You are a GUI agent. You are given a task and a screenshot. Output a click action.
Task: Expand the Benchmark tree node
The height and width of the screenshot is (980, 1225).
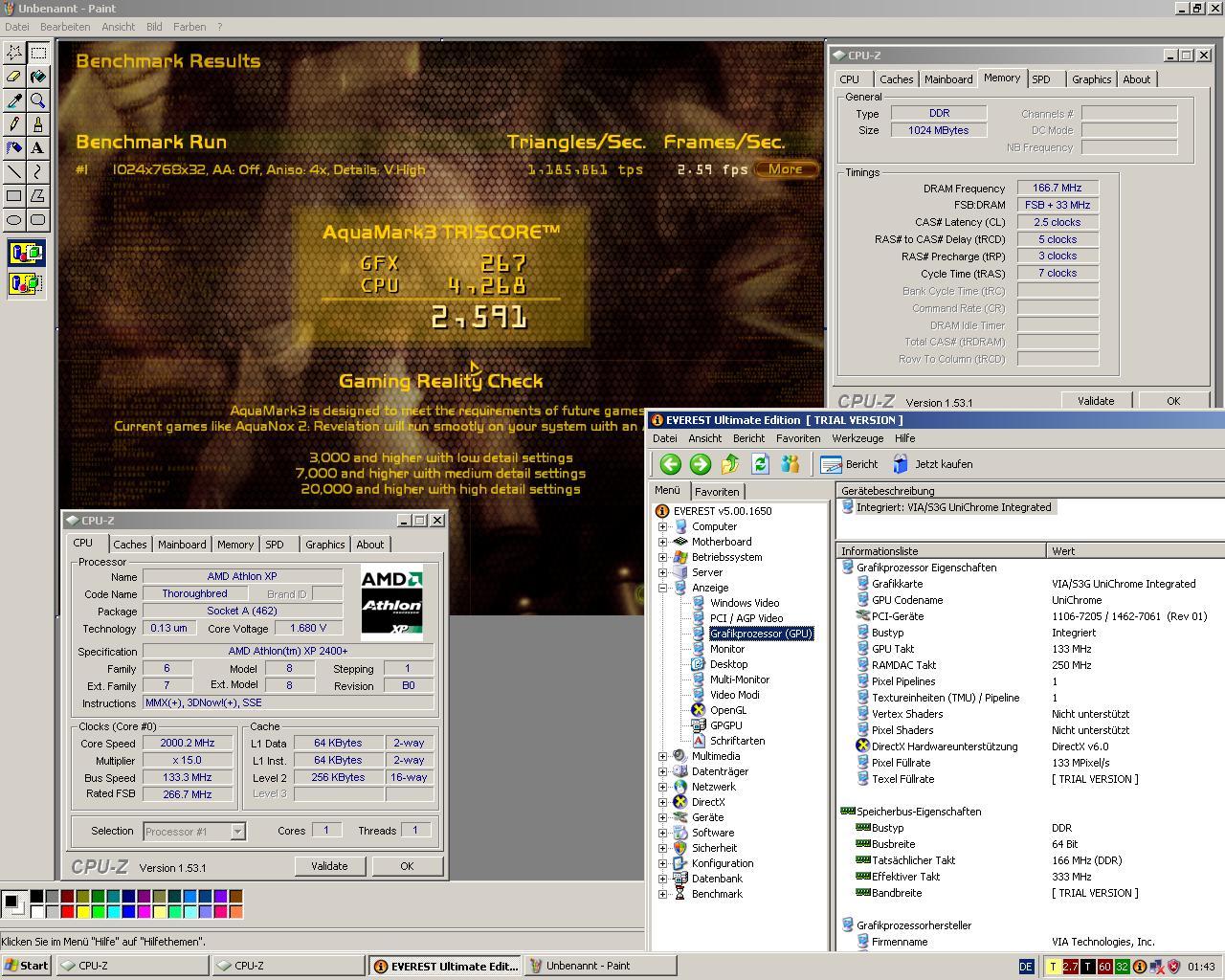[662, 894]
